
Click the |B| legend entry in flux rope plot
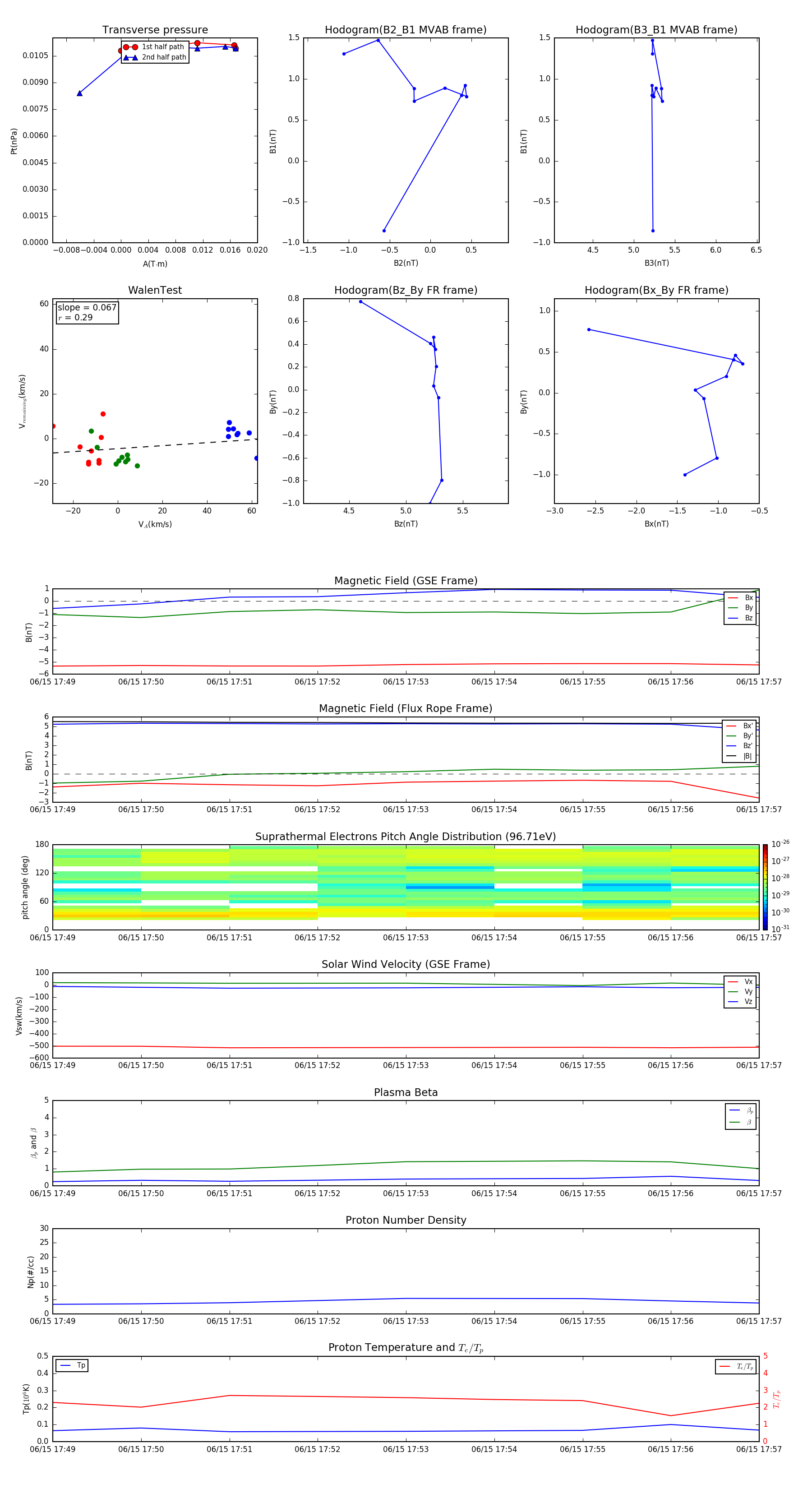point(739,756)
